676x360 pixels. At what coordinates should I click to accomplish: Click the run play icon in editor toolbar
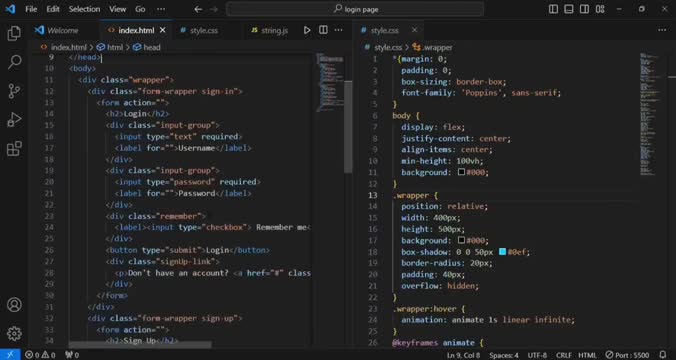tap(307, 30)
